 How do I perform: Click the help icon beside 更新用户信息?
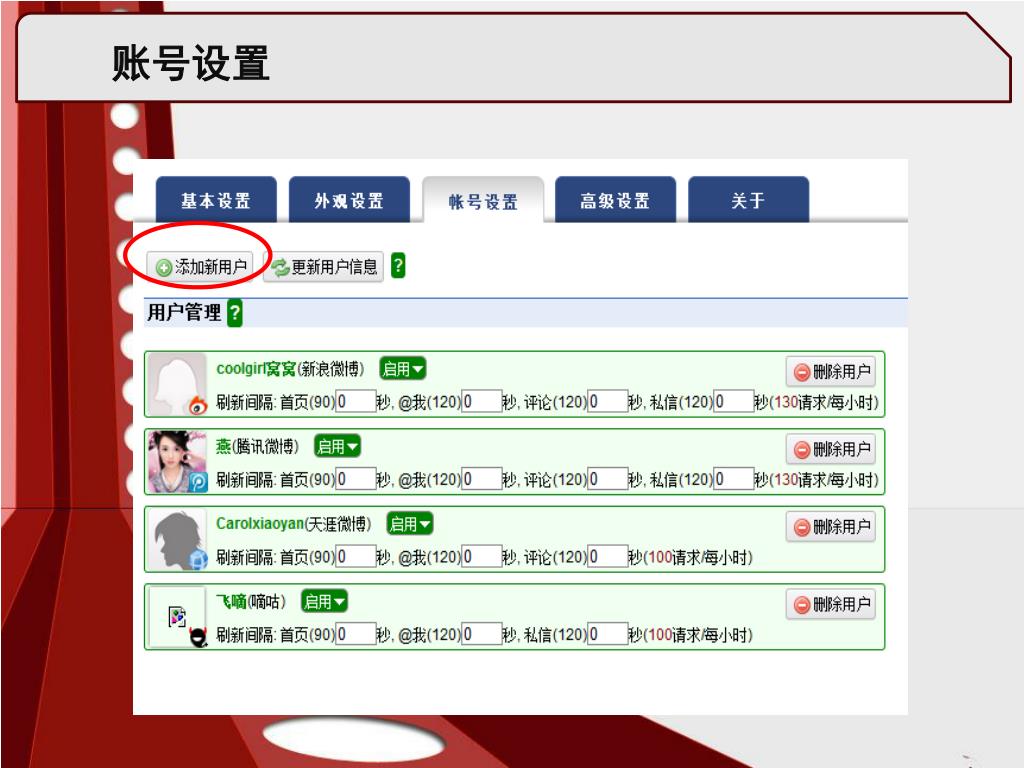coord(398,265)
